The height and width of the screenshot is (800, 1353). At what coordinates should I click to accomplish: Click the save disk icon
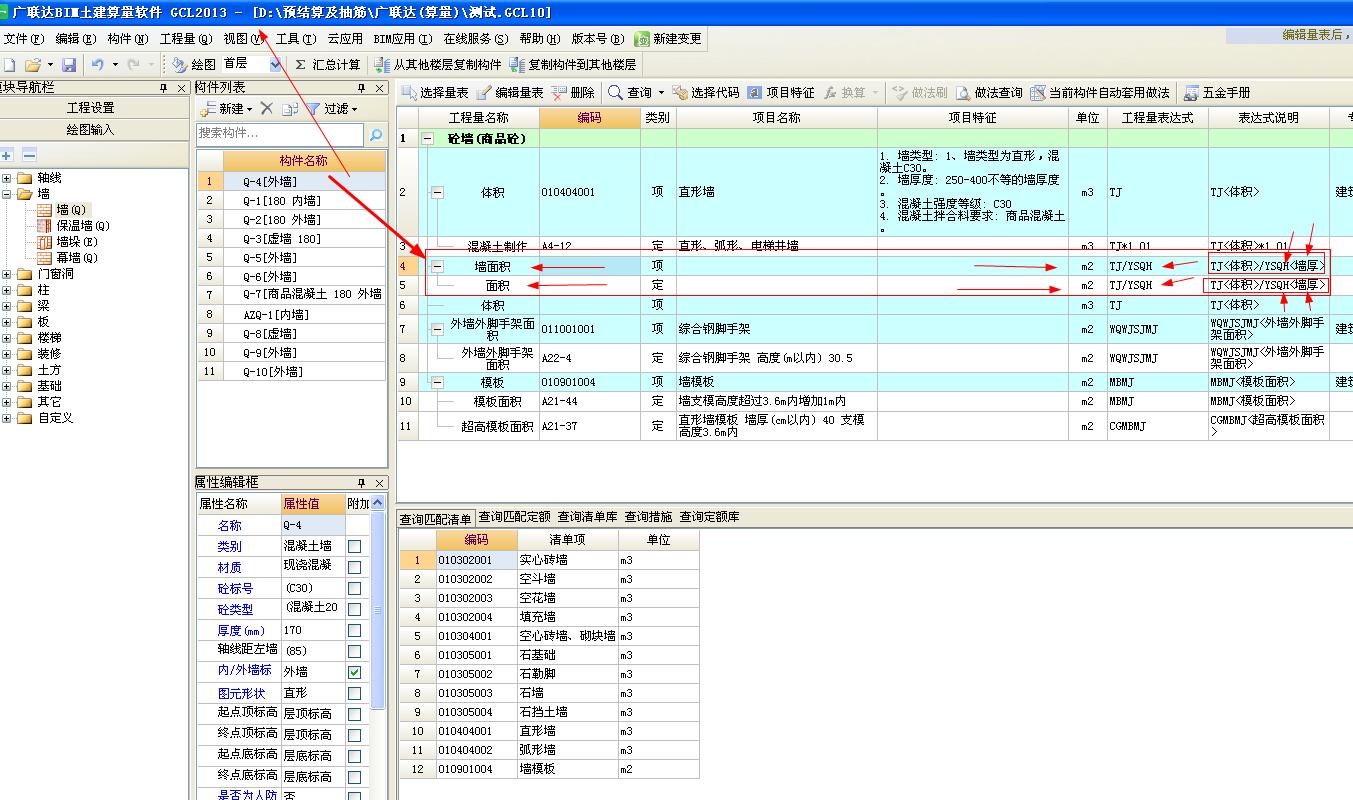point(69,64)
